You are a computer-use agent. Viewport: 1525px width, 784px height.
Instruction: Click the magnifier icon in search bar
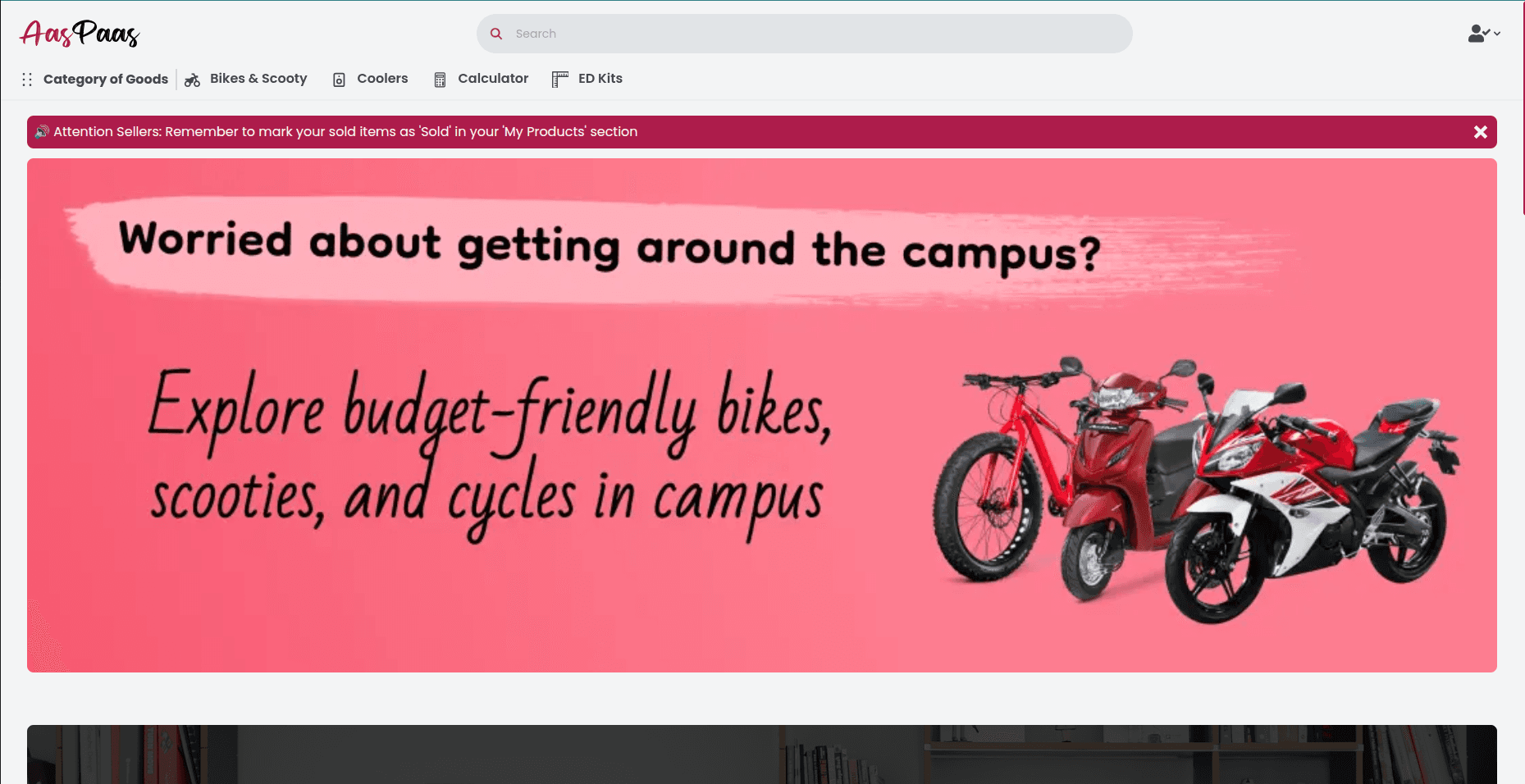496,34
